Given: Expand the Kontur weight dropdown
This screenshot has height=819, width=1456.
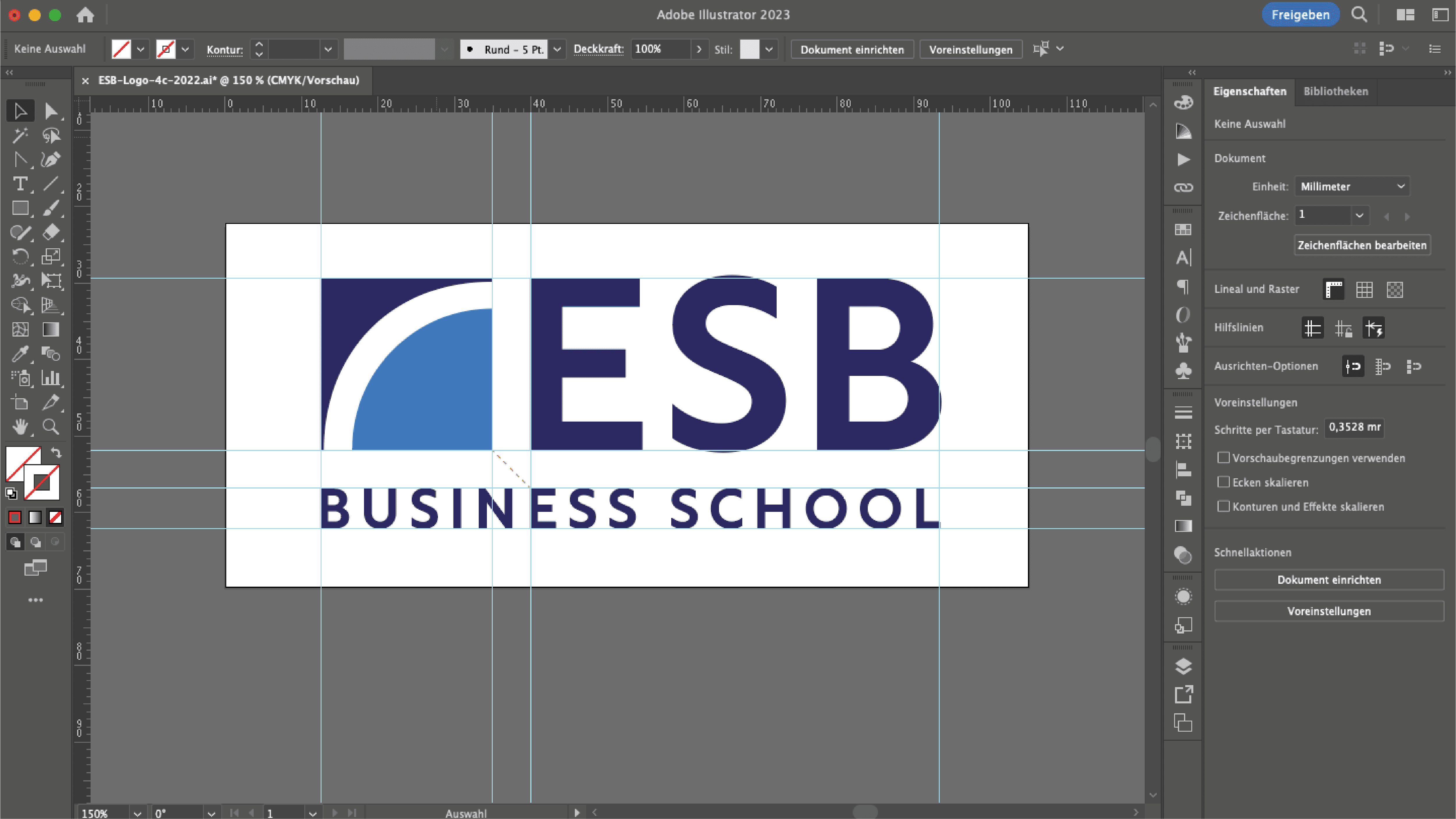Looking at the screenshot, I should point(328,49).
